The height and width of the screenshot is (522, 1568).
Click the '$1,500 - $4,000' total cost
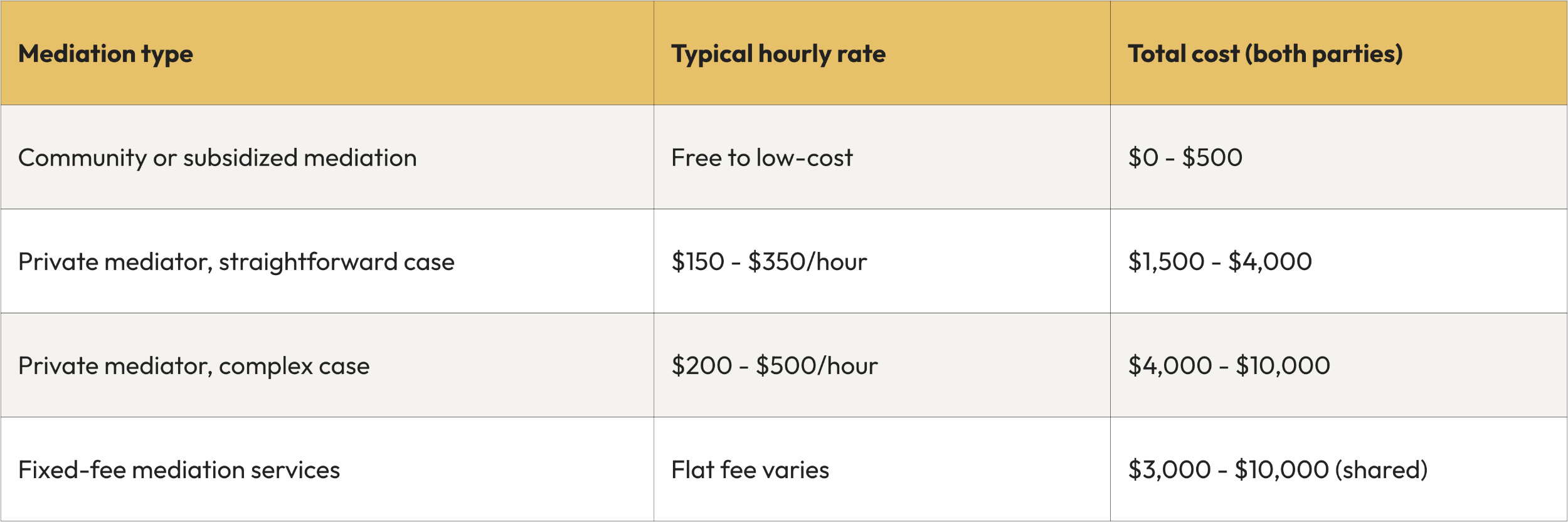[1219, 262]
